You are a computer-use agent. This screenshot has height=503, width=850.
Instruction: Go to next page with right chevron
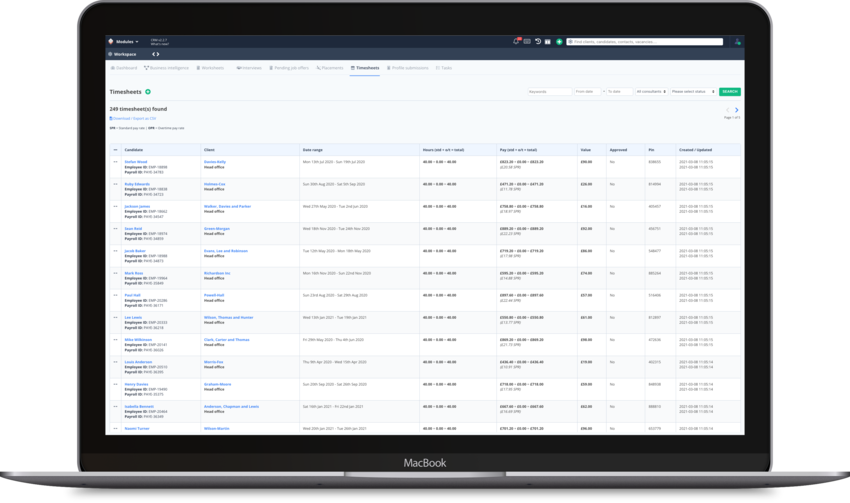click(x=736, y=110)
